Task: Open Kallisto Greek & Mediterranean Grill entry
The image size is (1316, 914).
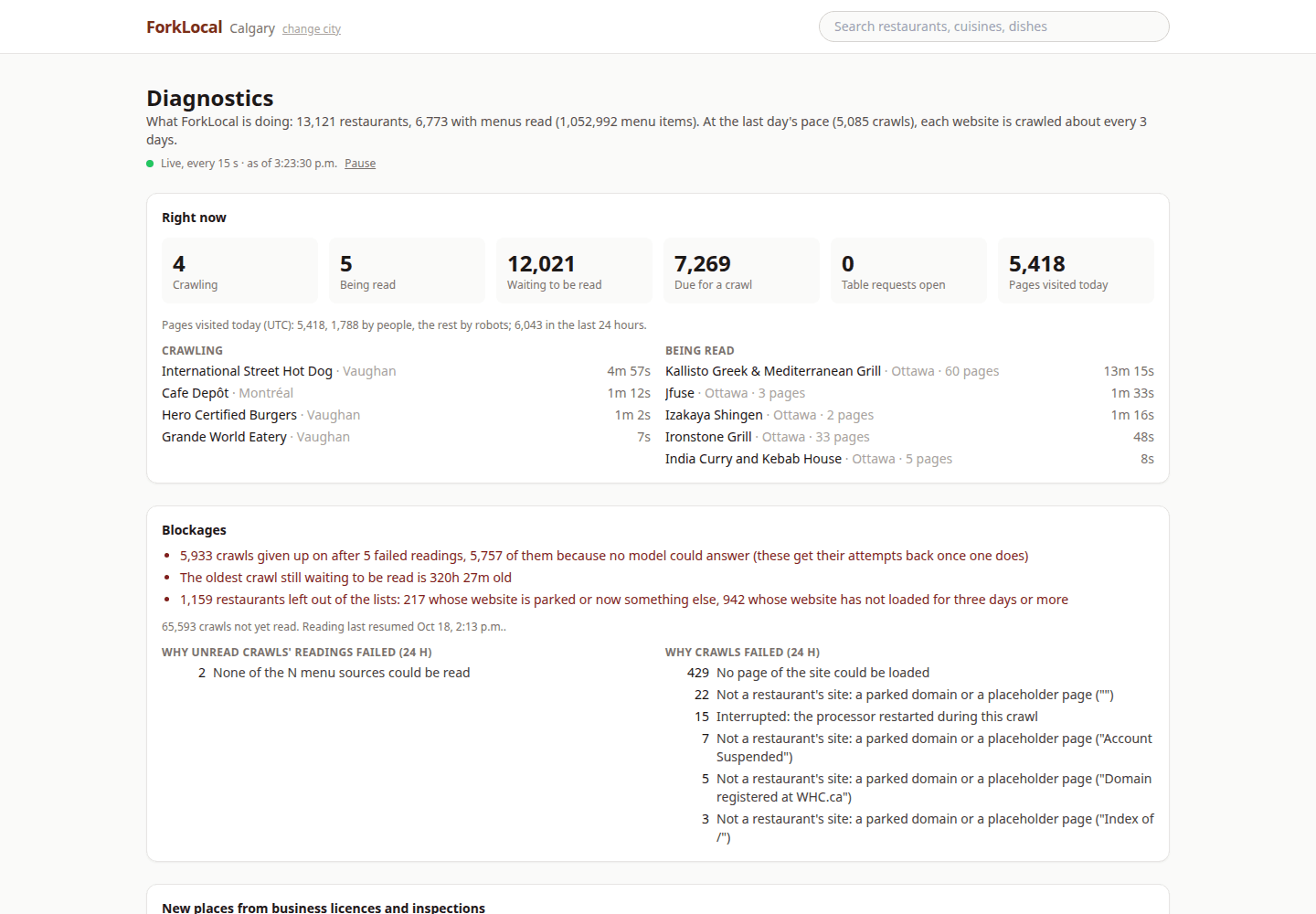Action: coord(909,371)
